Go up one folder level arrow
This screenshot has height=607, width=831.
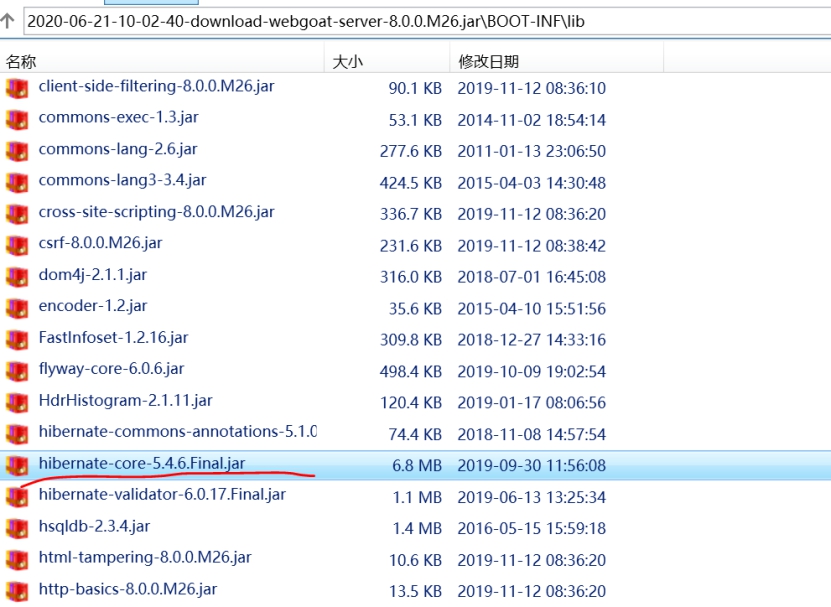7,21
